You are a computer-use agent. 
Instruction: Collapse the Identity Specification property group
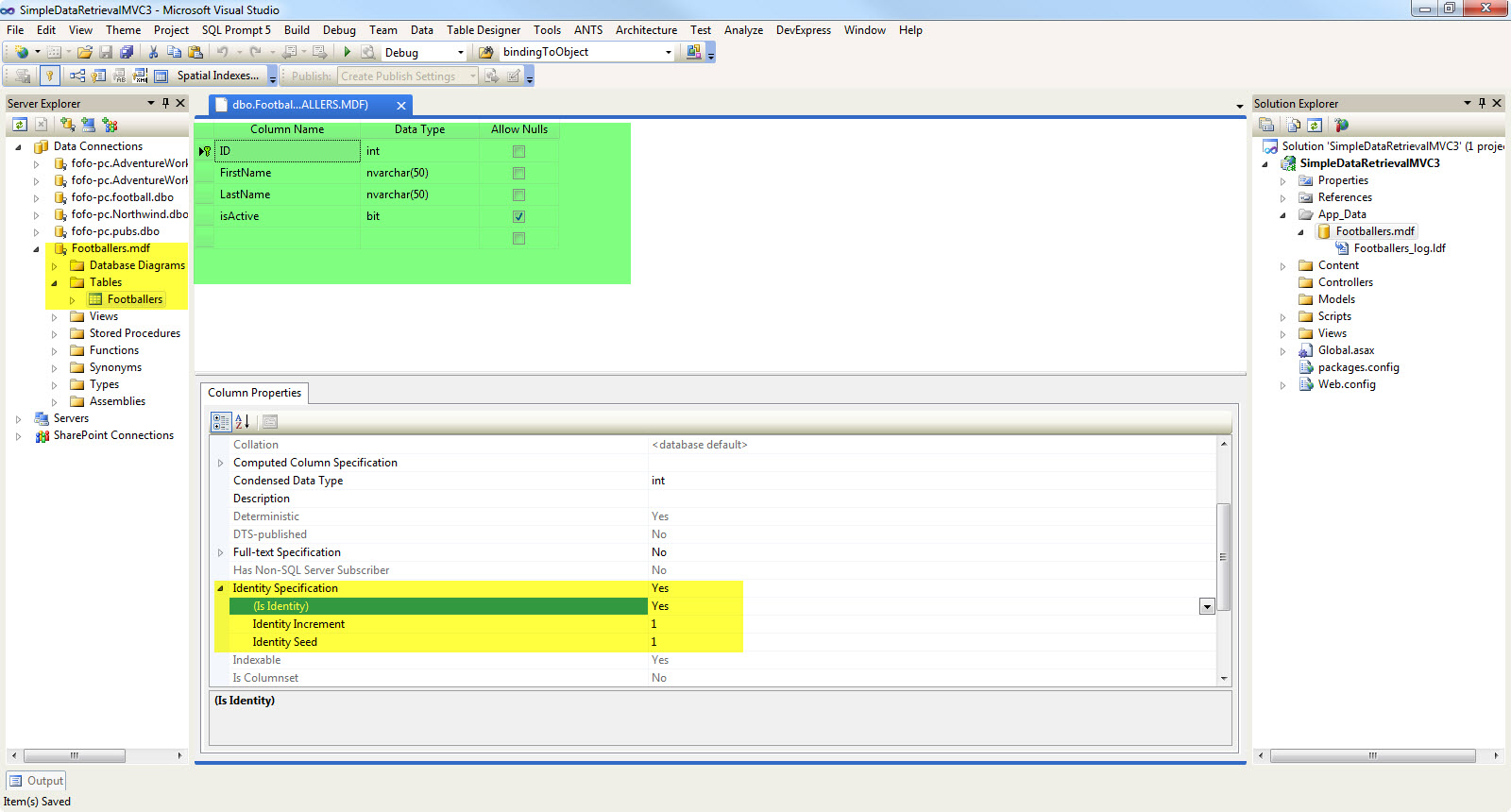tap(221, 588)
